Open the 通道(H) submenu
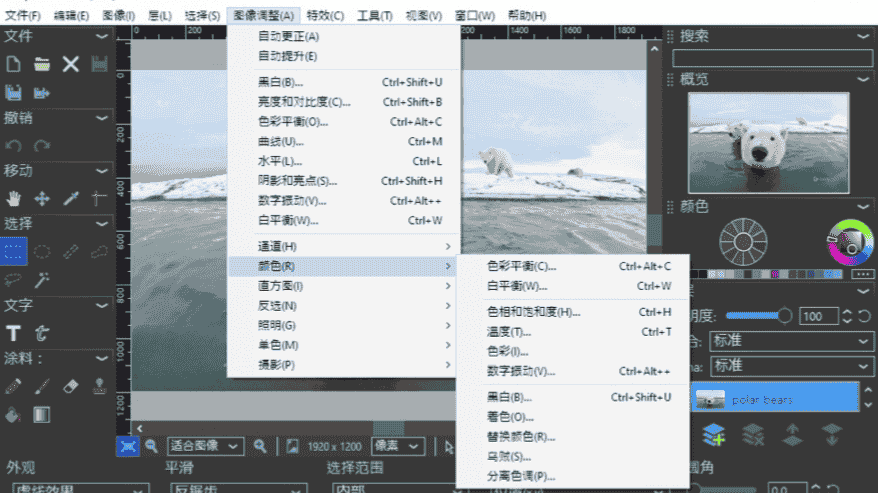Screen dimensions: 878x493 pos(344,246)
